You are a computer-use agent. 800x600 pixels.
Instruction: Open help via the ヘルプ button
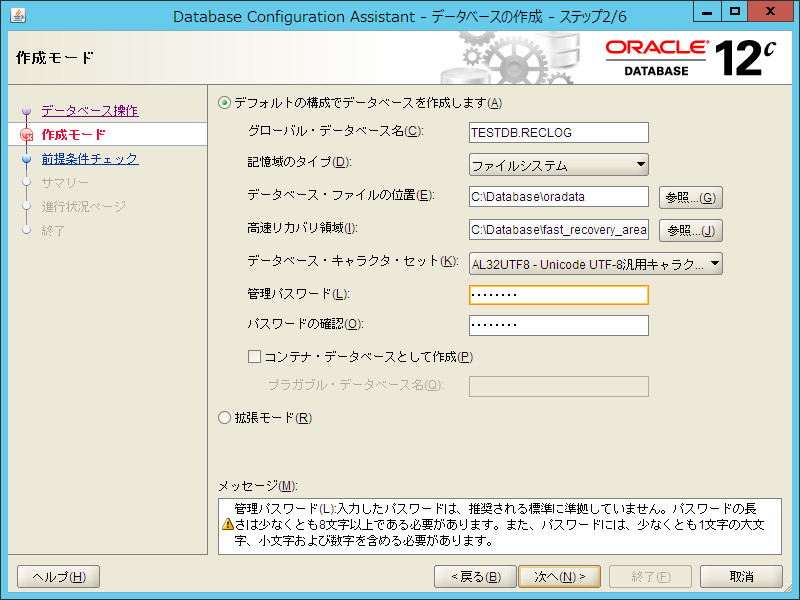(57, 578)
